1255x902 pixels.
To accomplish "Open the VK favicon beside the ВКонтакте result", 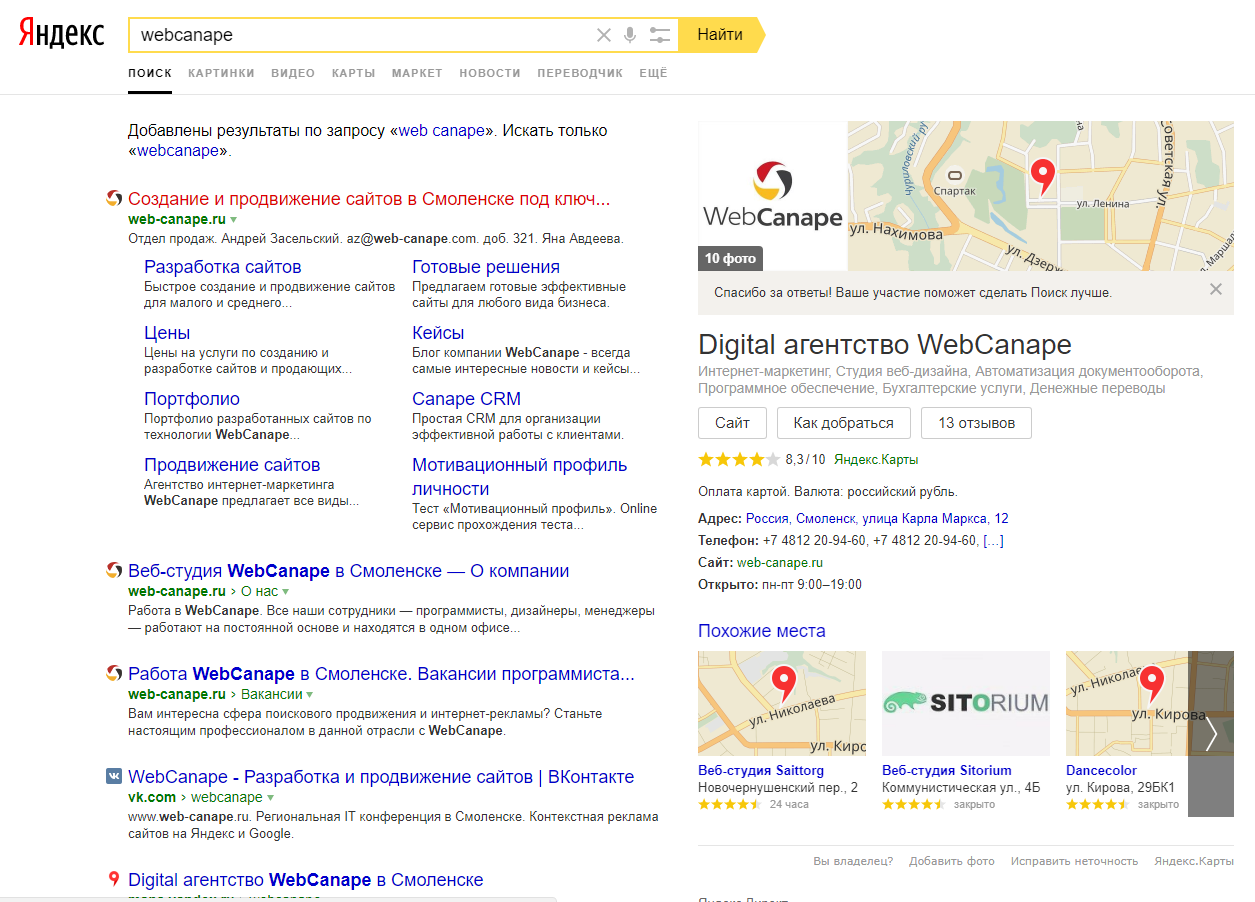I will (x=114, y=777).
